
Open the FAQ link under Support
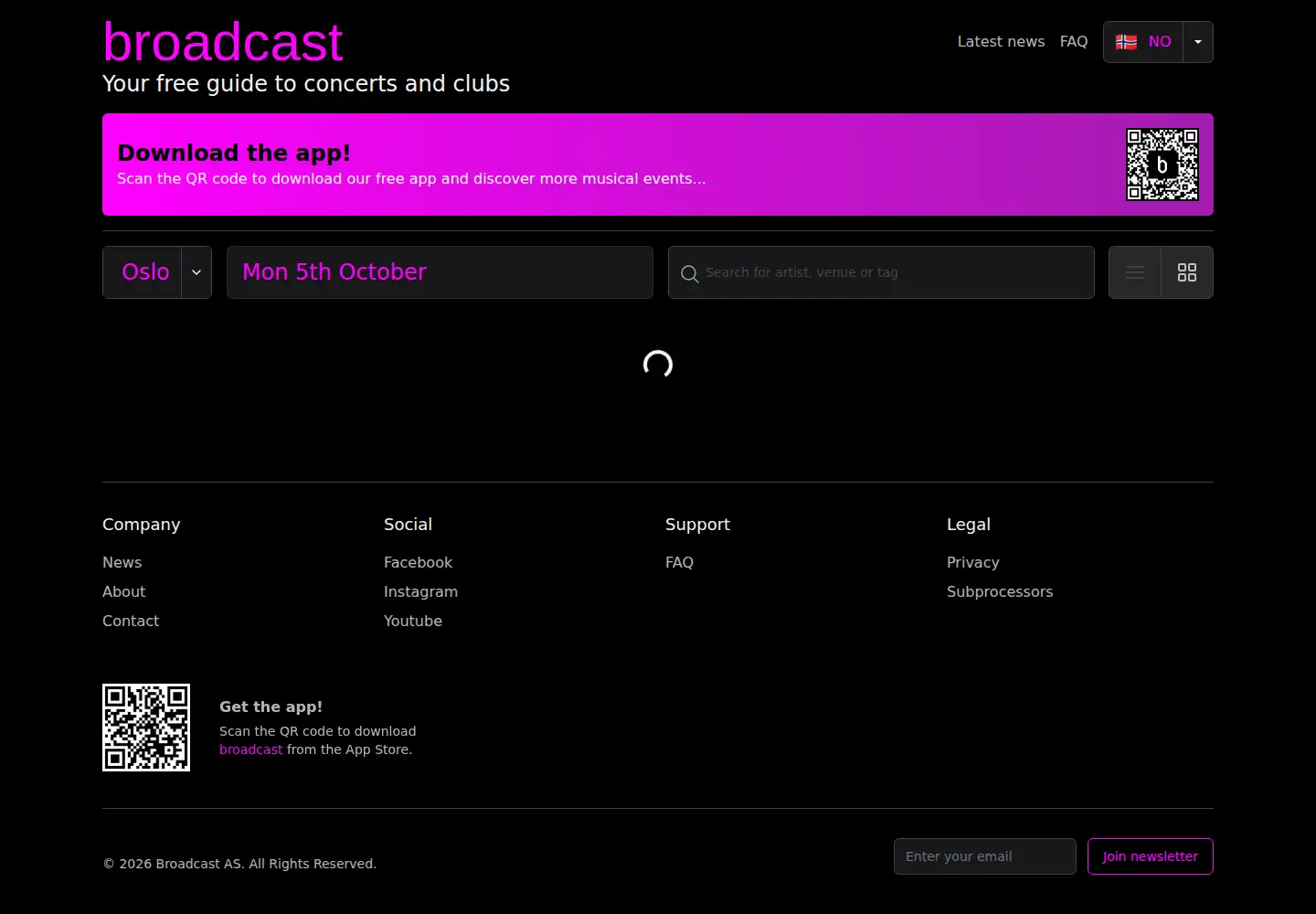679,562
